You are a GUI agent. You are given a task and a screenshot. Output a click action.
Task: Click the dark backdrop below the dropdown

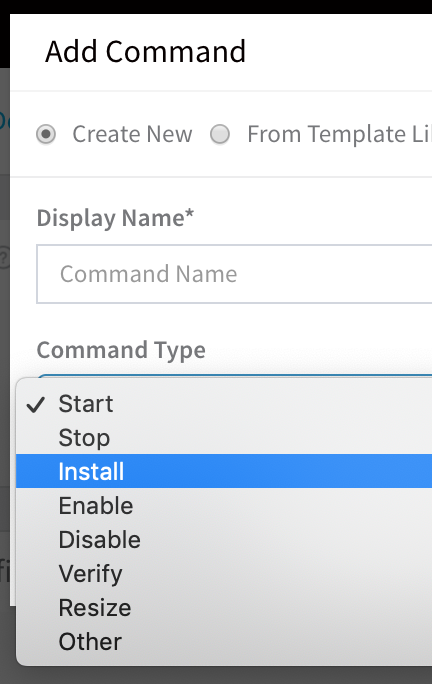pyautogui.click(x=216, y=675)
